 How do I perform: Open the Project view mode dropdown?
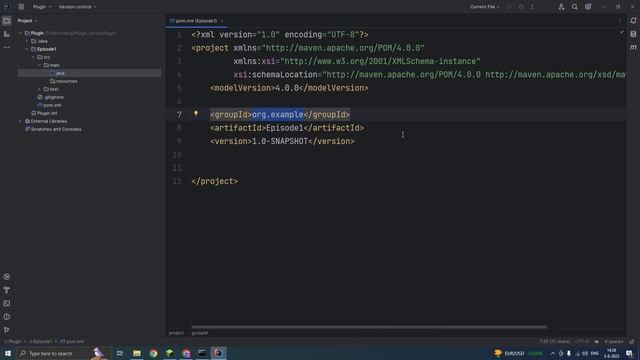(x=27, y=21)
